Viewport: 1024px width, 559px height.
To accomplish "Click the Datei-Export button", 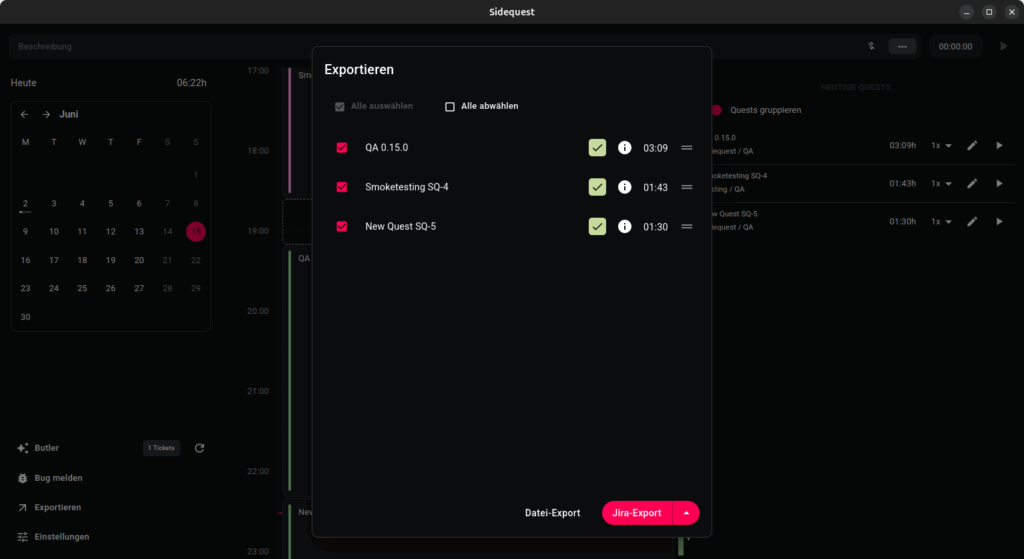I will pos(552,513).
